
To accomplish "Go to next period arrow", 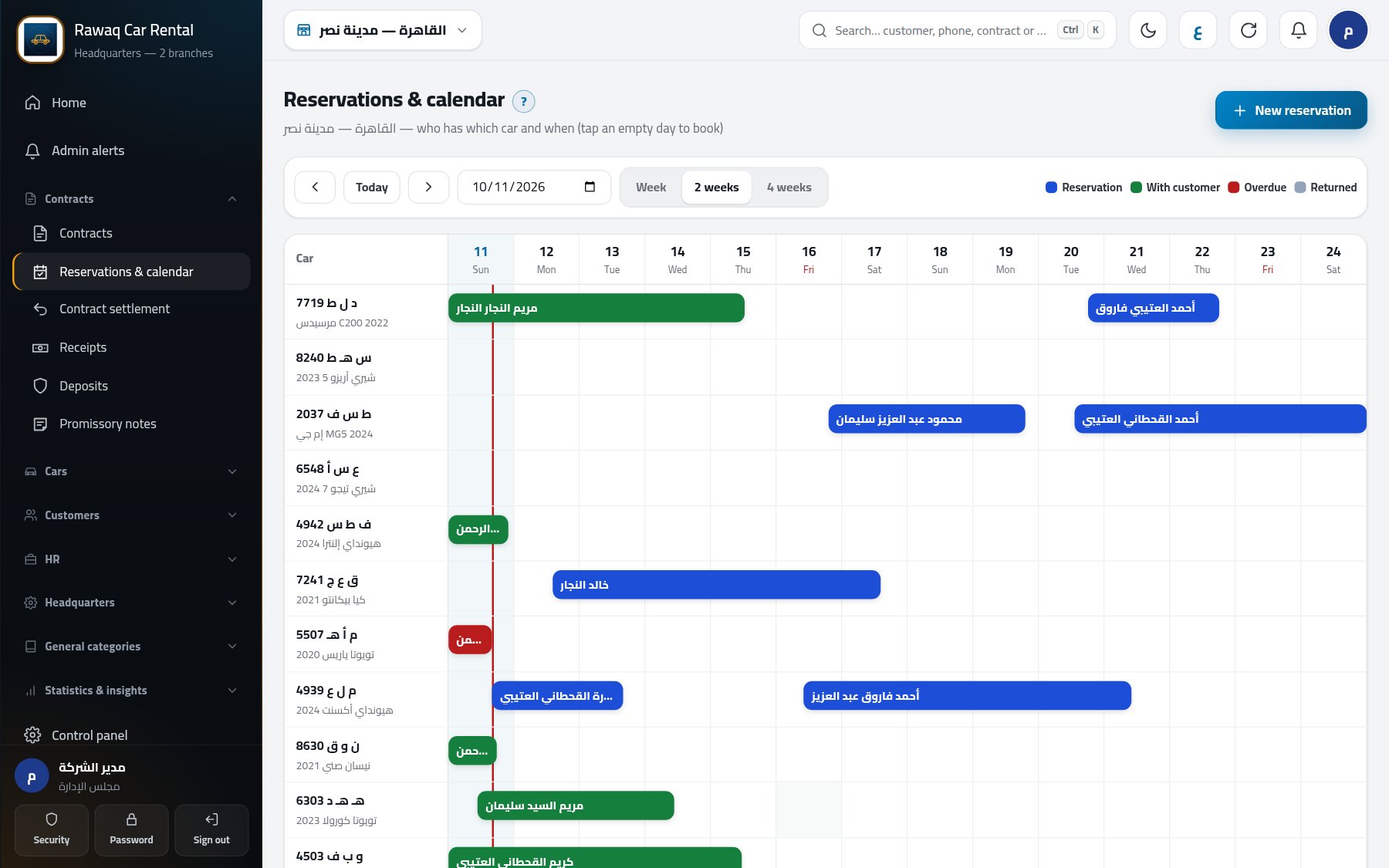I will pos(428,187).
